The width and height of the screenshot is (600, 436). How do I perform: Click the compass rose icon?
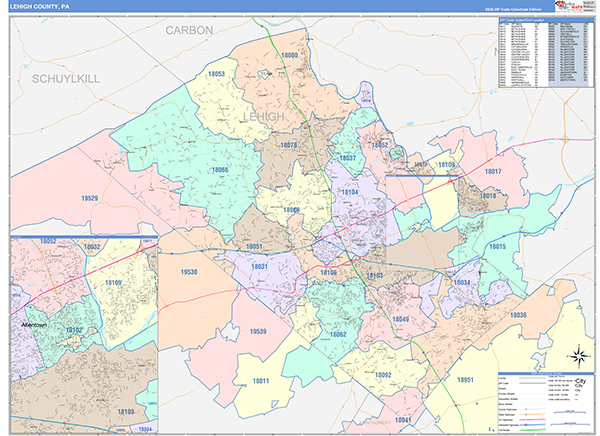pos(579,357)
